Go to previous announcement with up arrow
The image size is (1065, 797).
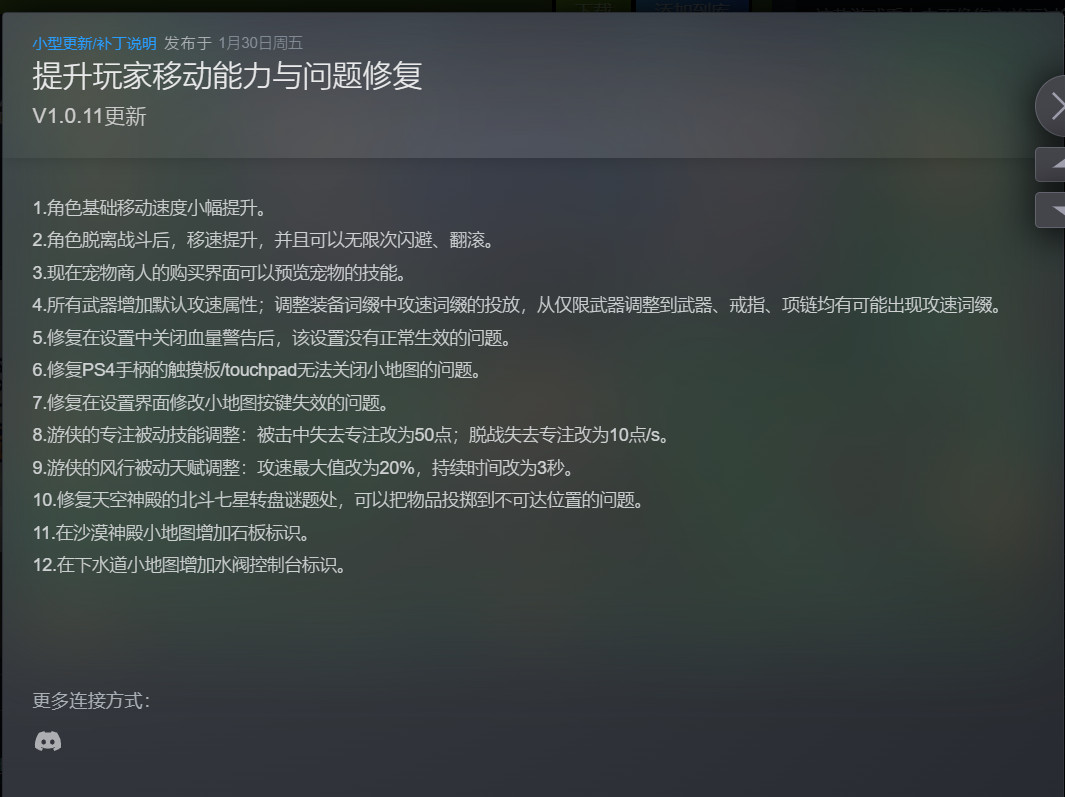(x=1052, y=164)
